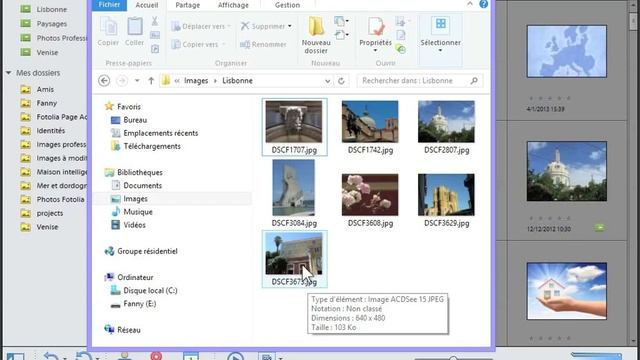Screen dimensions: 640x360
Task: Expand the Sélectionner menu
Action: click(x=440, y=34)
